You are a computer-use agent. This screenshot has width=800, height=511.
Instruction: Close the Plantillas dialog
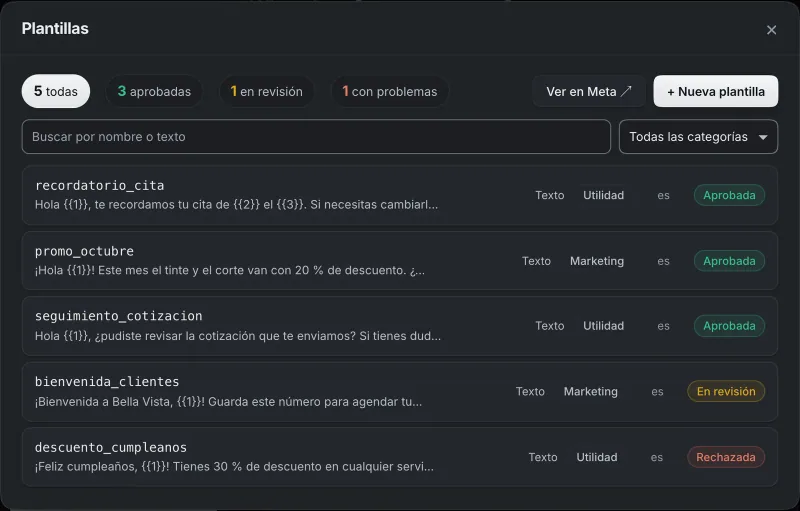tap(771, 30)
